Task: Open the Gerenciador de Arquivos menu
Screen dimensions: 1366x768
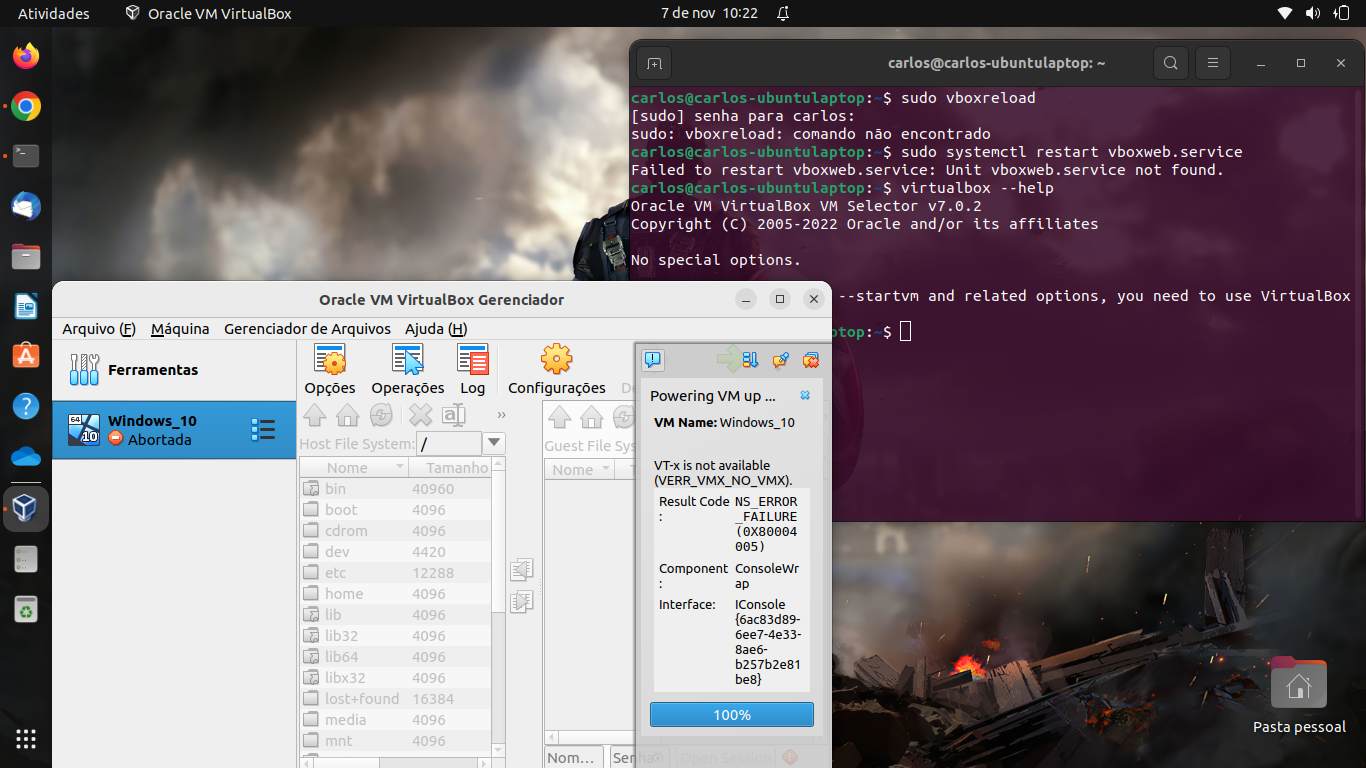Action: pyautogui.click(x=307, y=329)
